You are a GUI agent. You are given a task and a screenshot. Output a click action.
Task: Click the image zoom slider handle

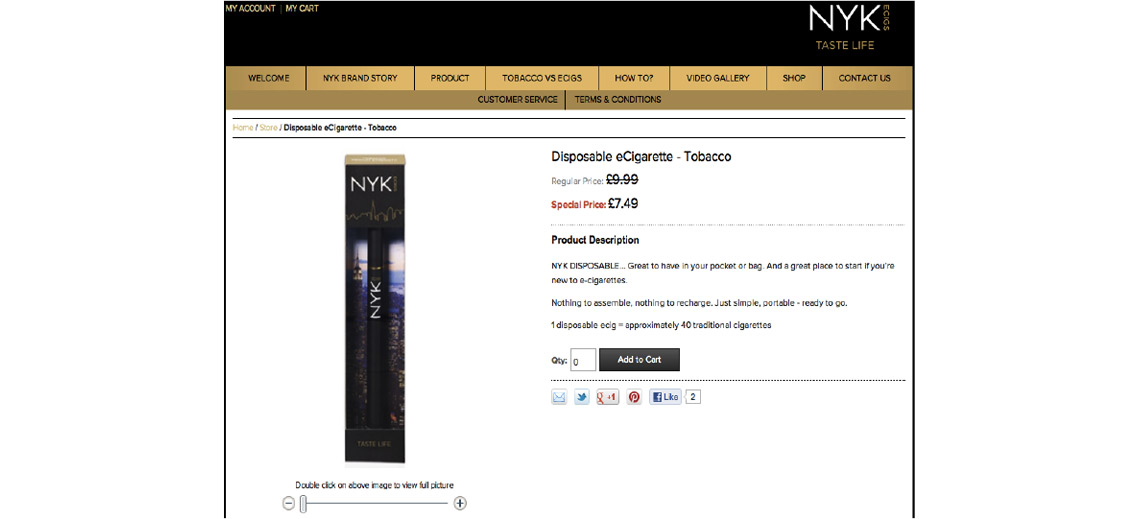pos(304,503)
